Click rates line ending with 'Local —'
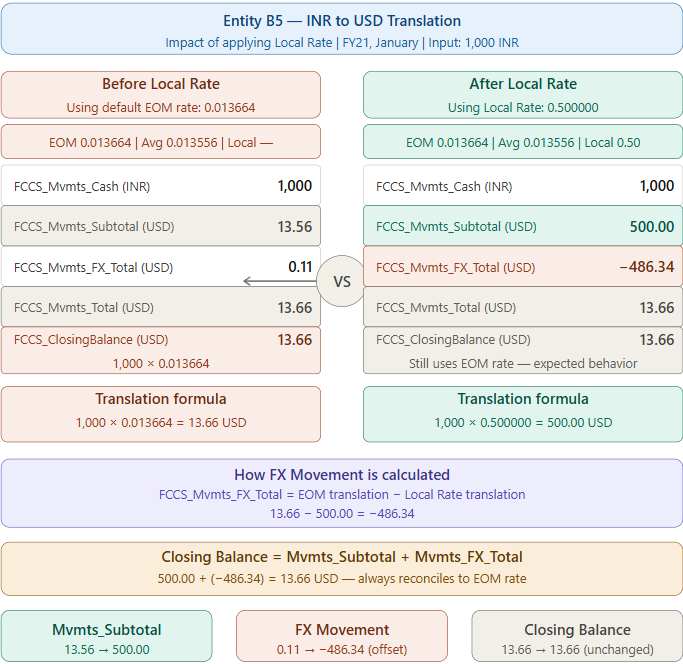The width and height of the screenshot is (683, 664). [161, 142]
